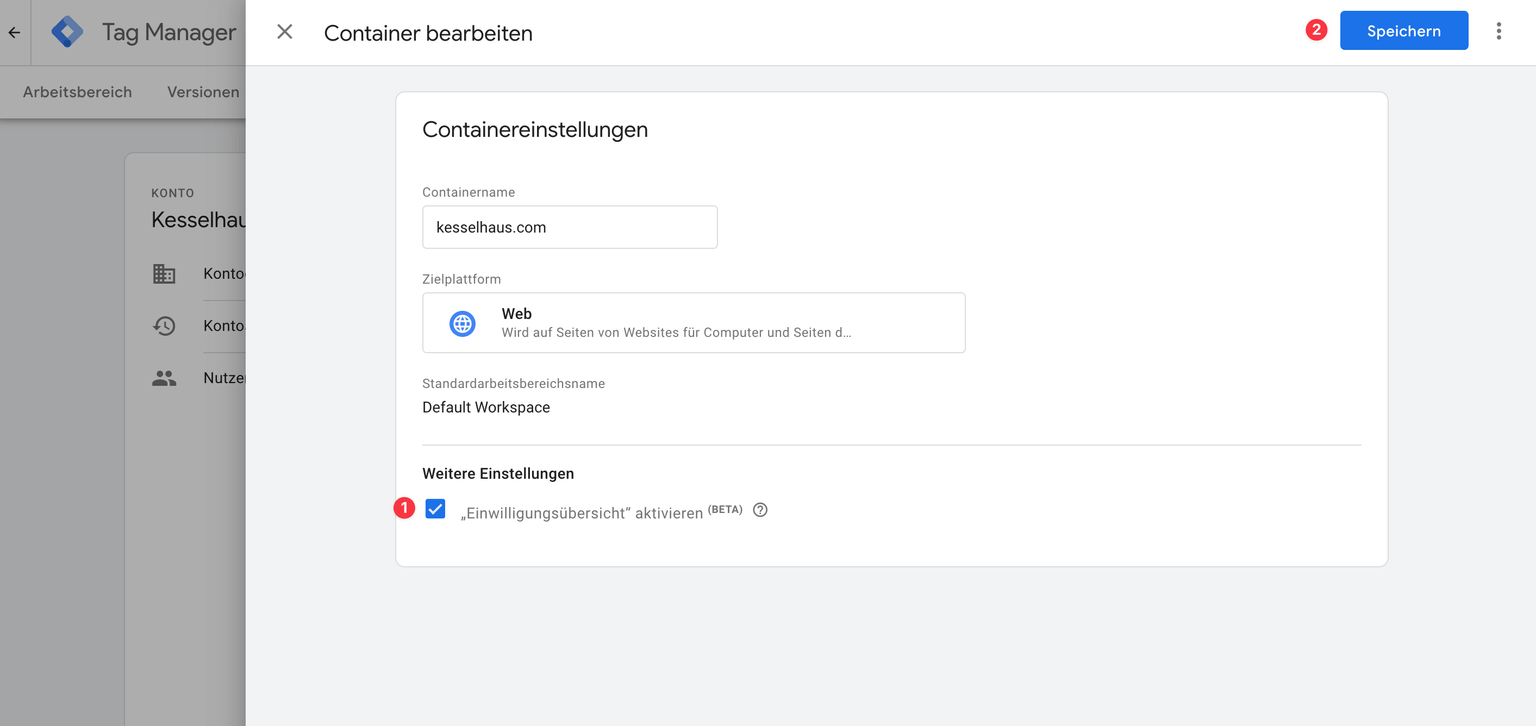Open the Versionen tab

203,92
